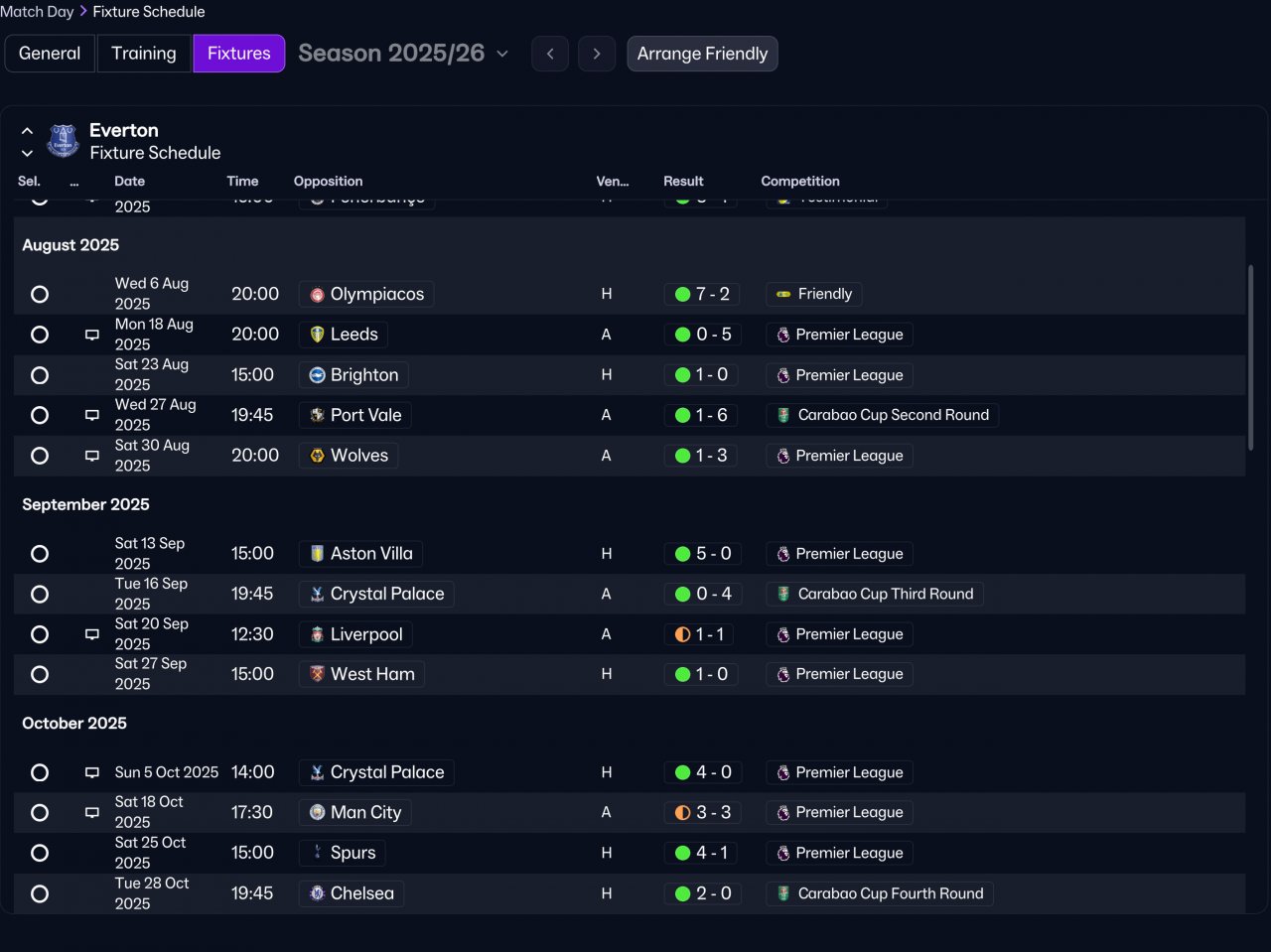Click the fixture list vertical scrollbar
The width and height of the screenshot is (1271, 952).
click(1250, 357)
